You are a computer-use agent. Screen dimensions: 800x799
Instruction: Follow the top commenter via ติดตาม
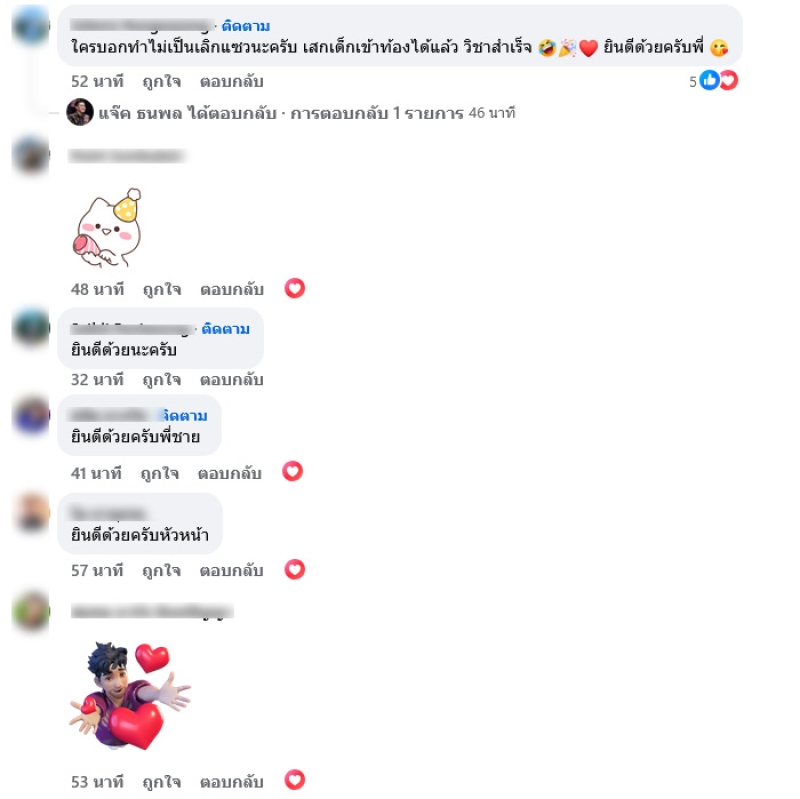point(246,26)
